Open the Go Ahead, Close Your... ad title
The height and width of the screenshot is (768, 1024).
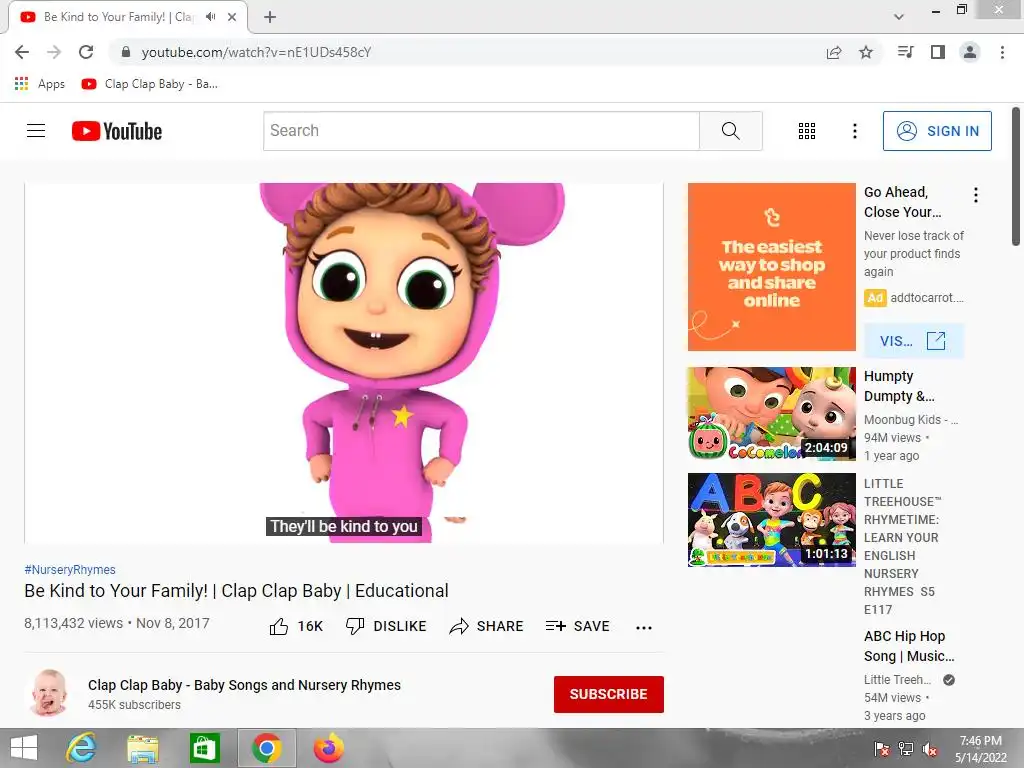pyautogui.click(x=903, y=202)
